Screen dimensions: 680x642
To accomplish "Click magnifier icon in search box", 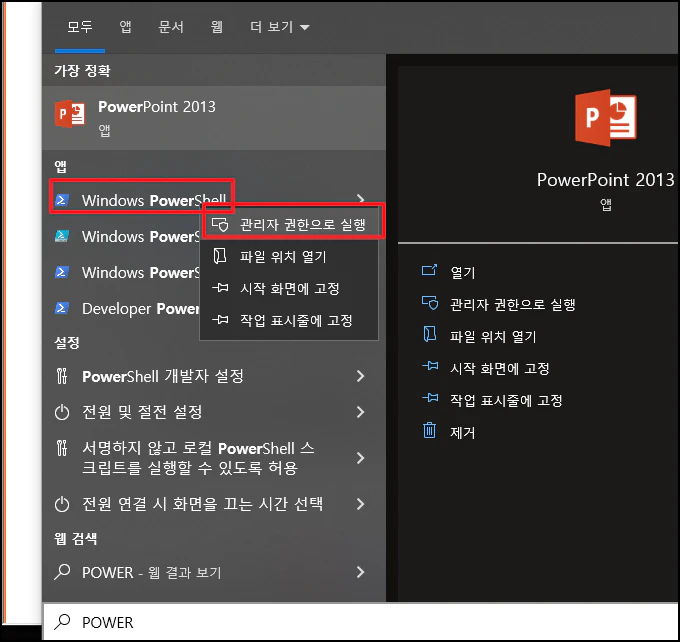I will 62,622.
